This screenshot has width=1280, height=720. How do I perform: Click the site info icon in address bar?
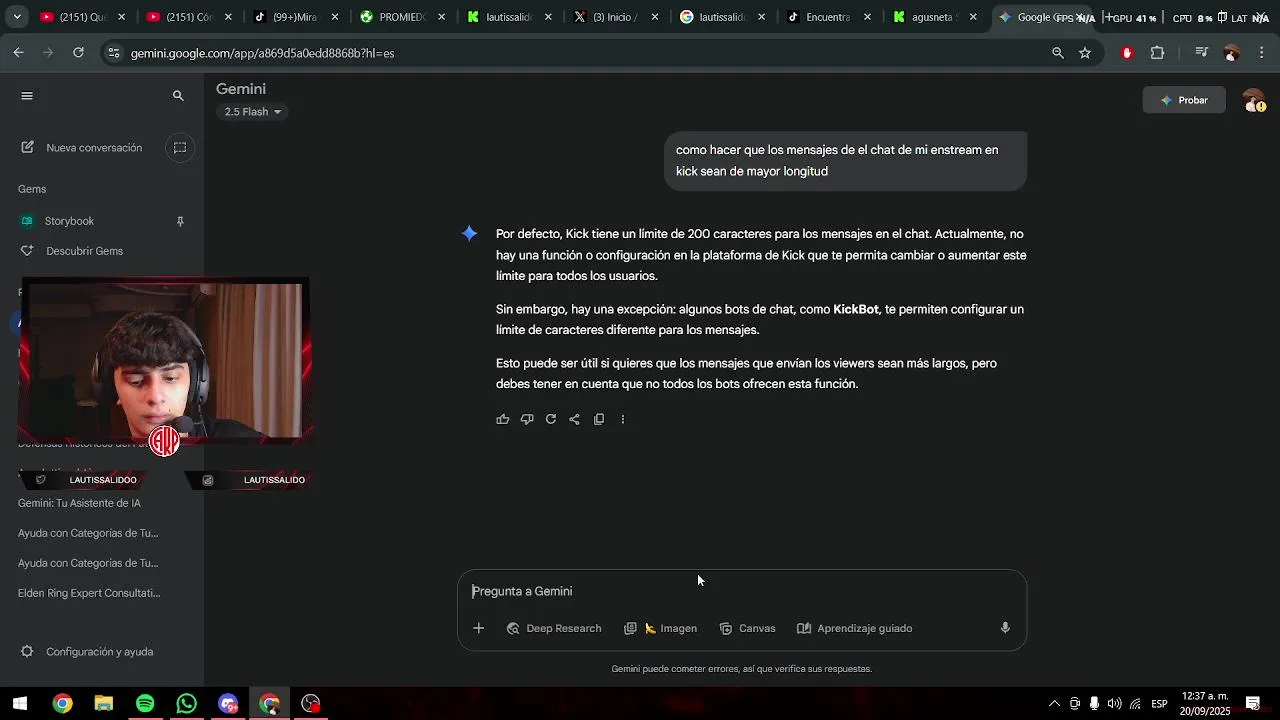click(x=114, y=53)
